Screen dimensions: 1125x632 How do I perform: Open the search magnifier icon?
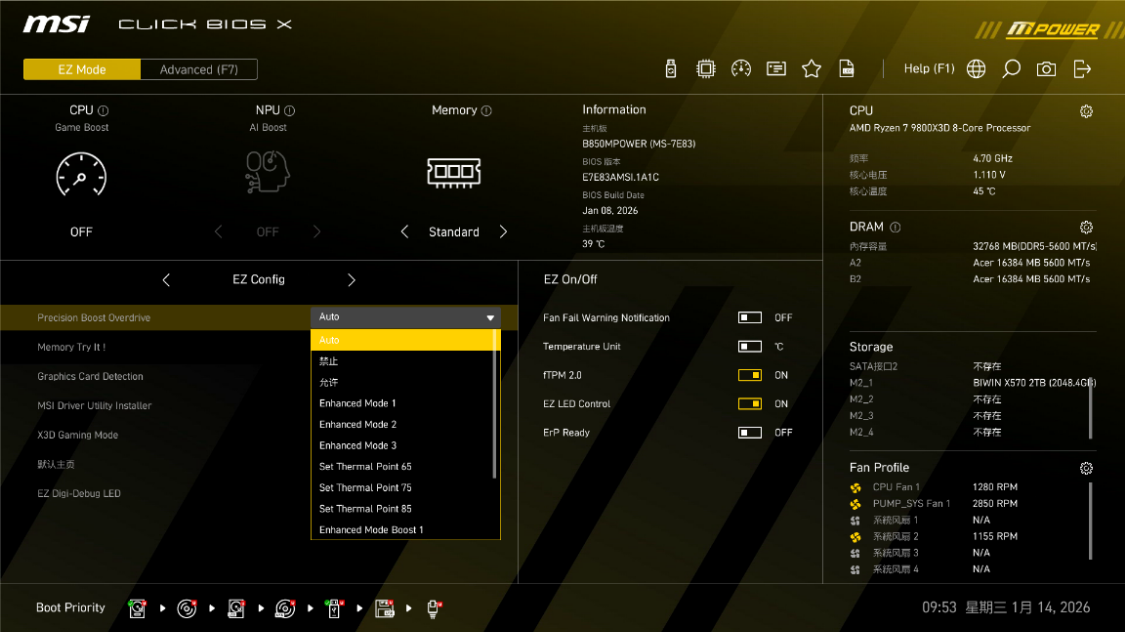click(1011, 69)
